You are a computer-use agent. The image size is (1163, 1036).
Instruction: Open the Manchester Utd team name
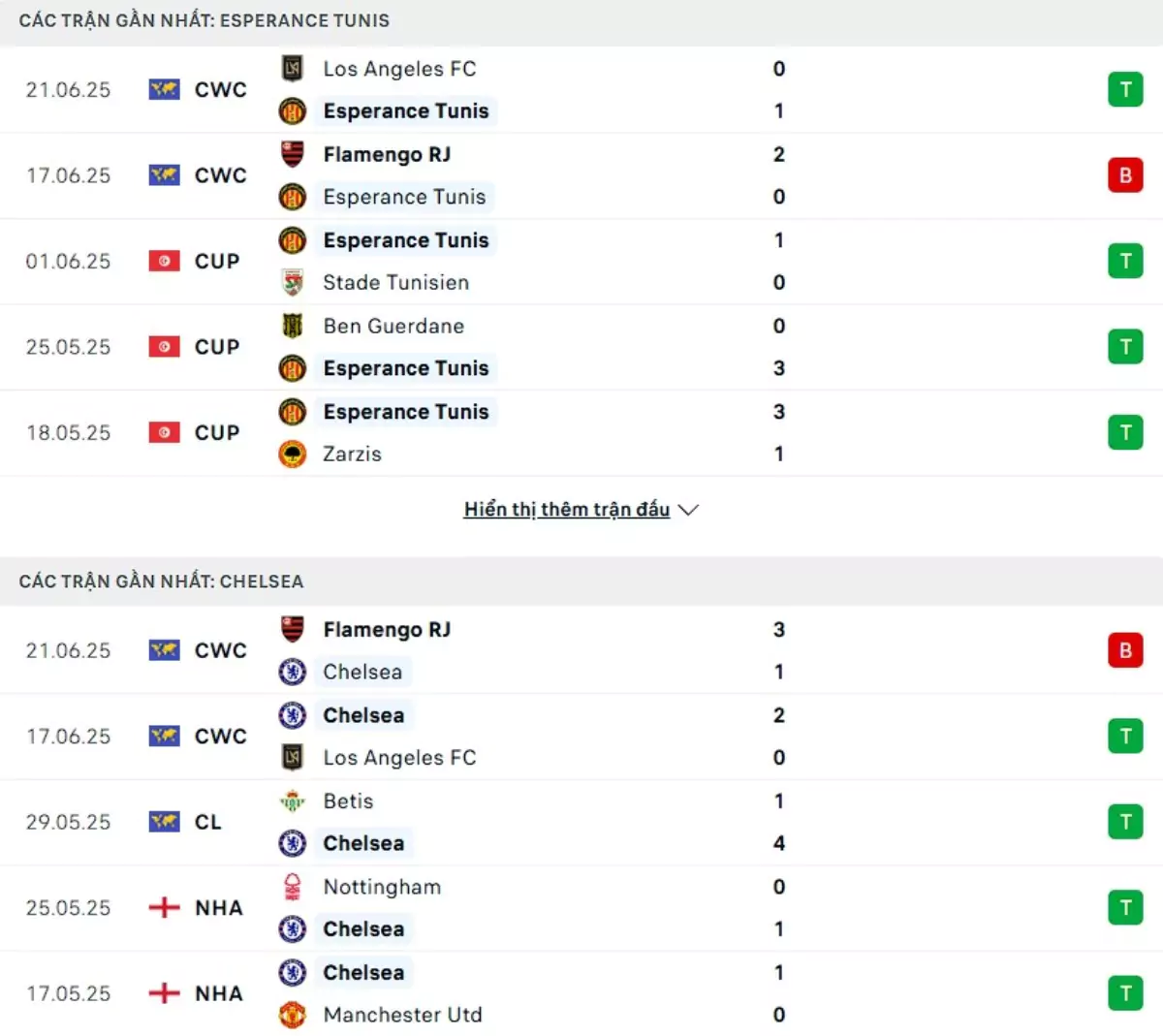click(402, 1015)
